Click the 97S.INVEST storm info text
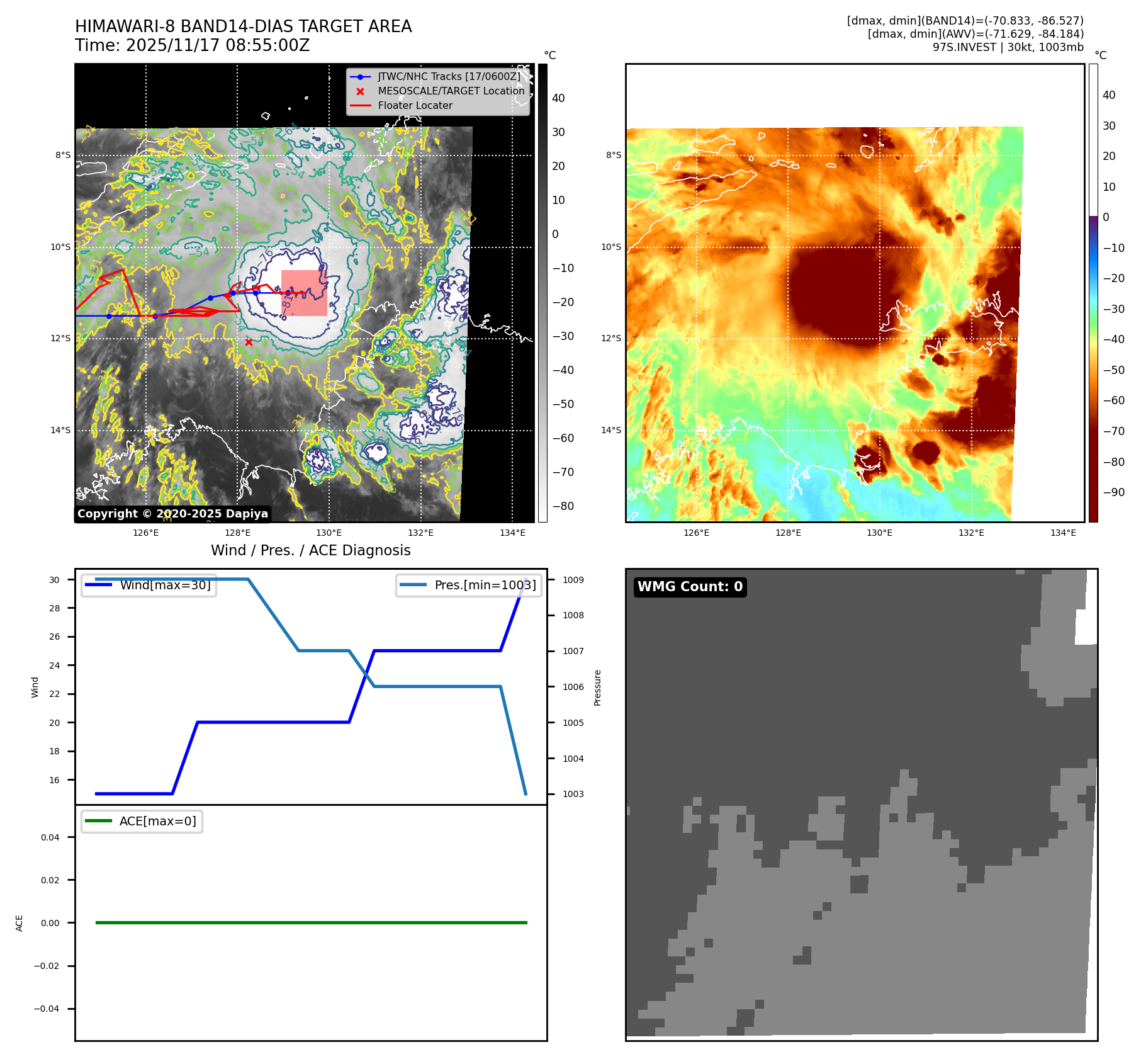This screenshot has width=1141, height=1064. point(1008,47)
